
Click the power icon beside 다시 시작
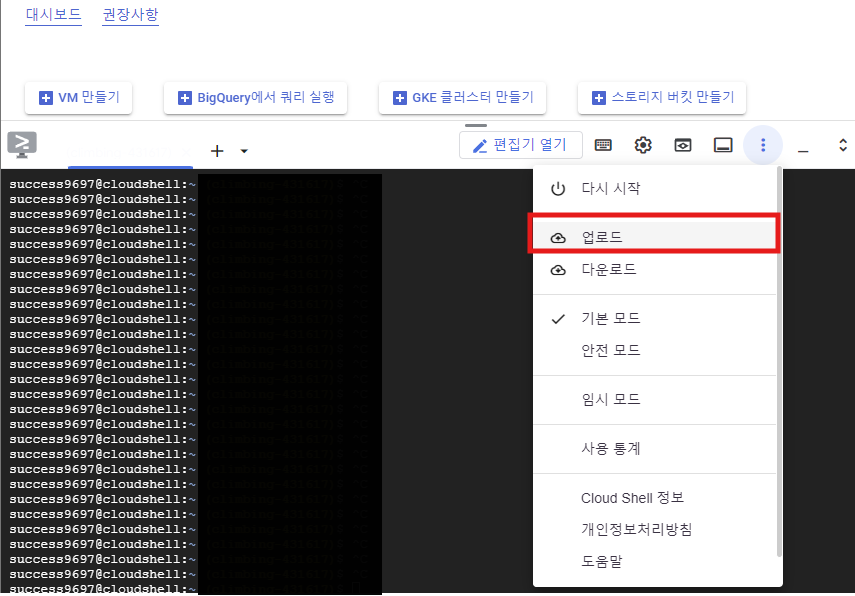click(x=558, y=189)
